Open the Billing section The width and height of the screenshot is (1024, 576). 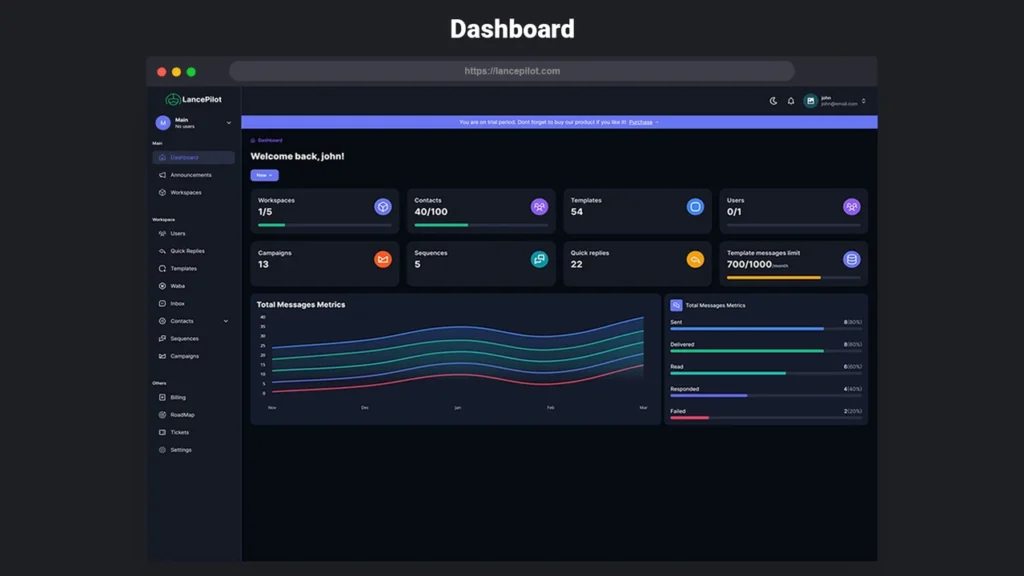[x=178, y=397]
